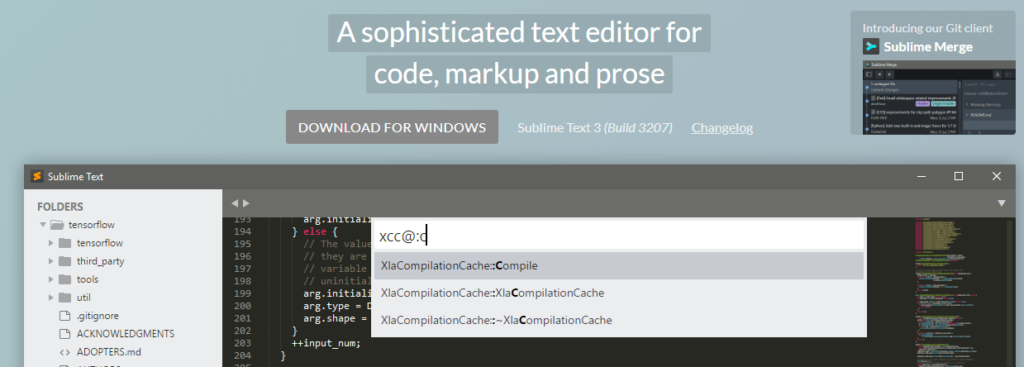1024x367 pixels.
Task: Click the tools folder icon
Action: click(65, 279)
